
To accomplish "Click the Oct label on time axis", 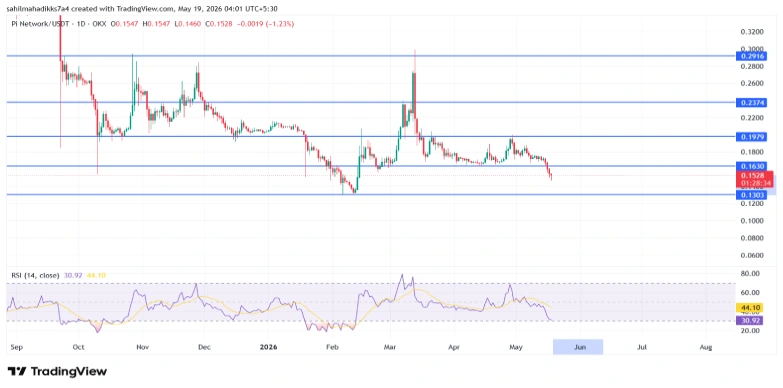I will click(x=78, y=346).
